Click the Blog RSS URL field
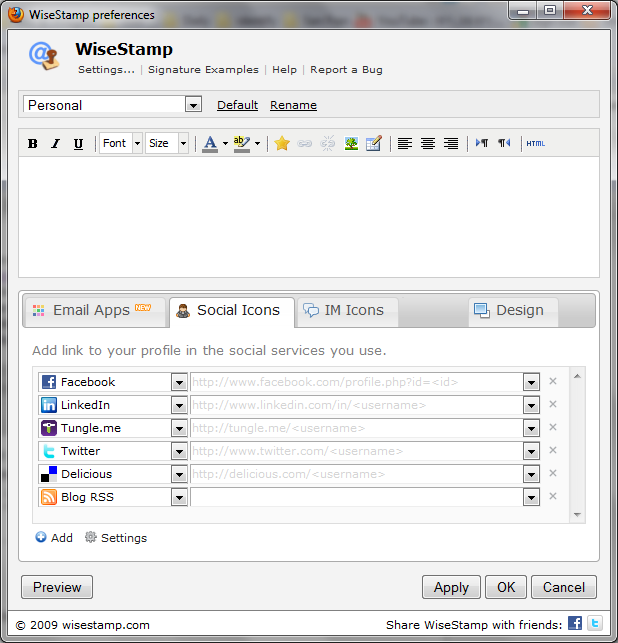The height and width of the screenshot is (643, 618). [357, 497]
